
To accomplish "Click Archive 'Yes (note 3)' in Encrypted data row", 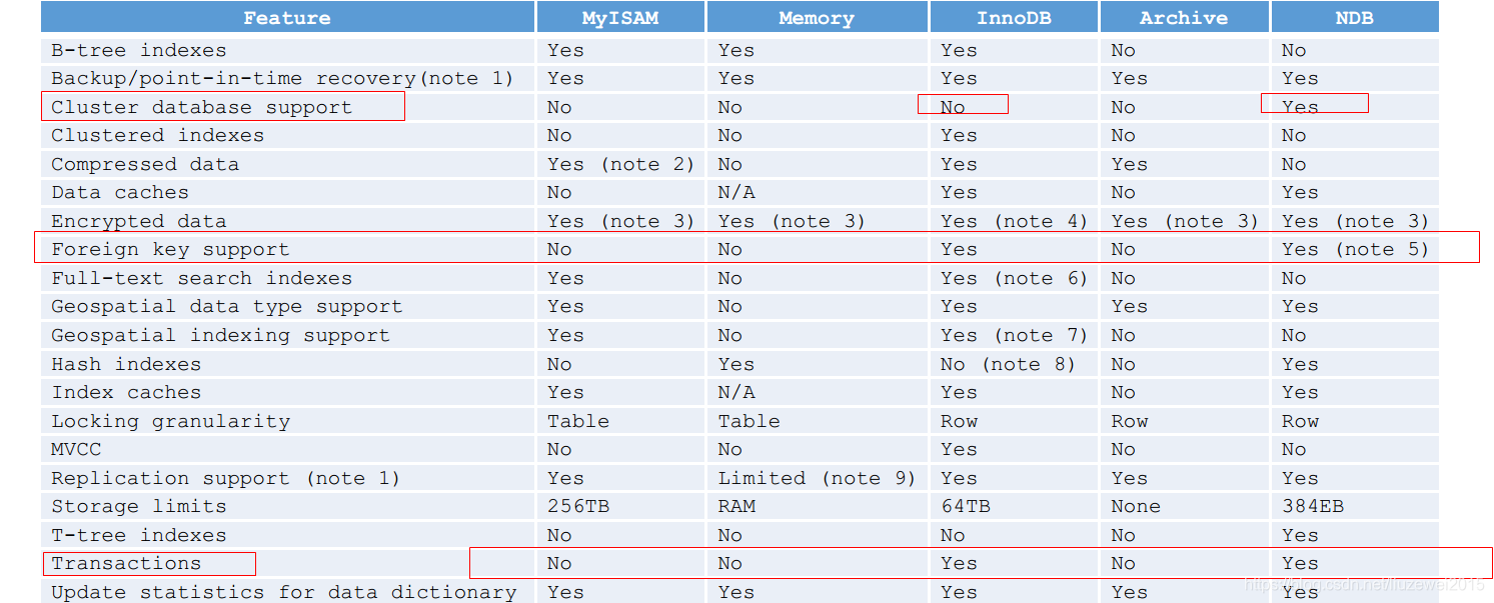I will [x=1185, y=221].
